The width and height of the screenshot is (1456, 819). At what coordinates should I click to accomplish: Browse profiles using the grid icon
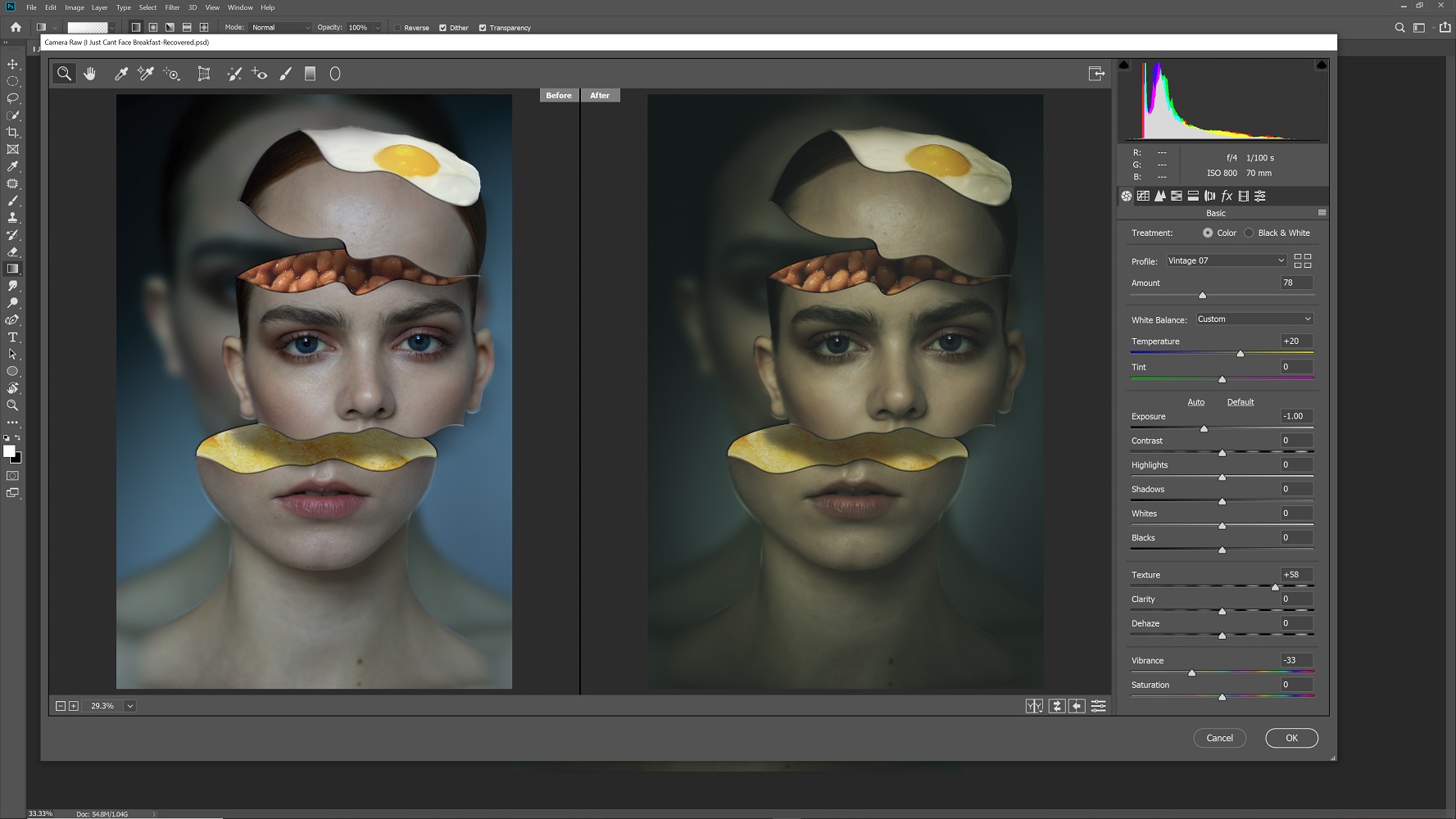click(x=1302, y=261)
